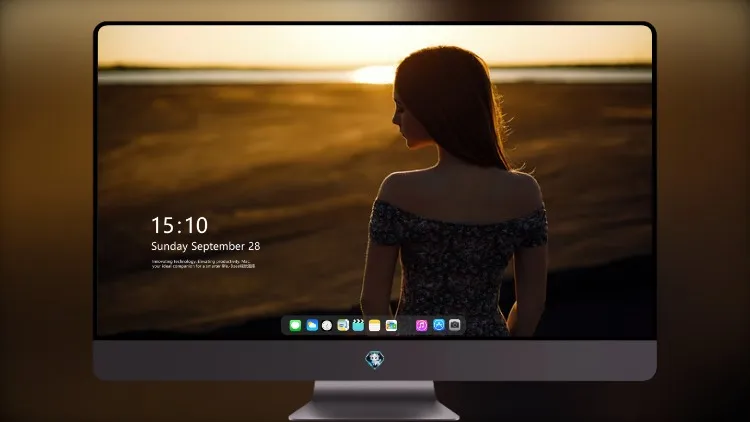
Task: Launch the Weather app from the dock
Action: coord(312,325)
